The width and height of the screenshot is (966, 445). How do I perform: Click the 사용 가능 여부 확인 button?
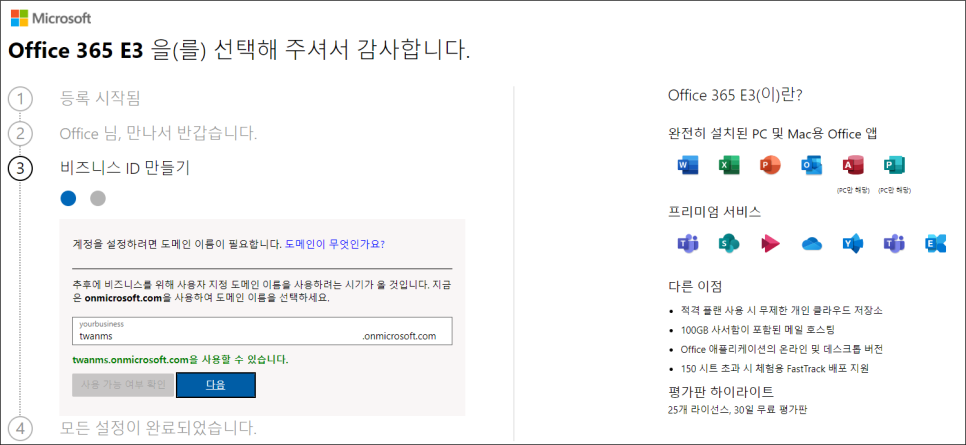coord(123,385)
